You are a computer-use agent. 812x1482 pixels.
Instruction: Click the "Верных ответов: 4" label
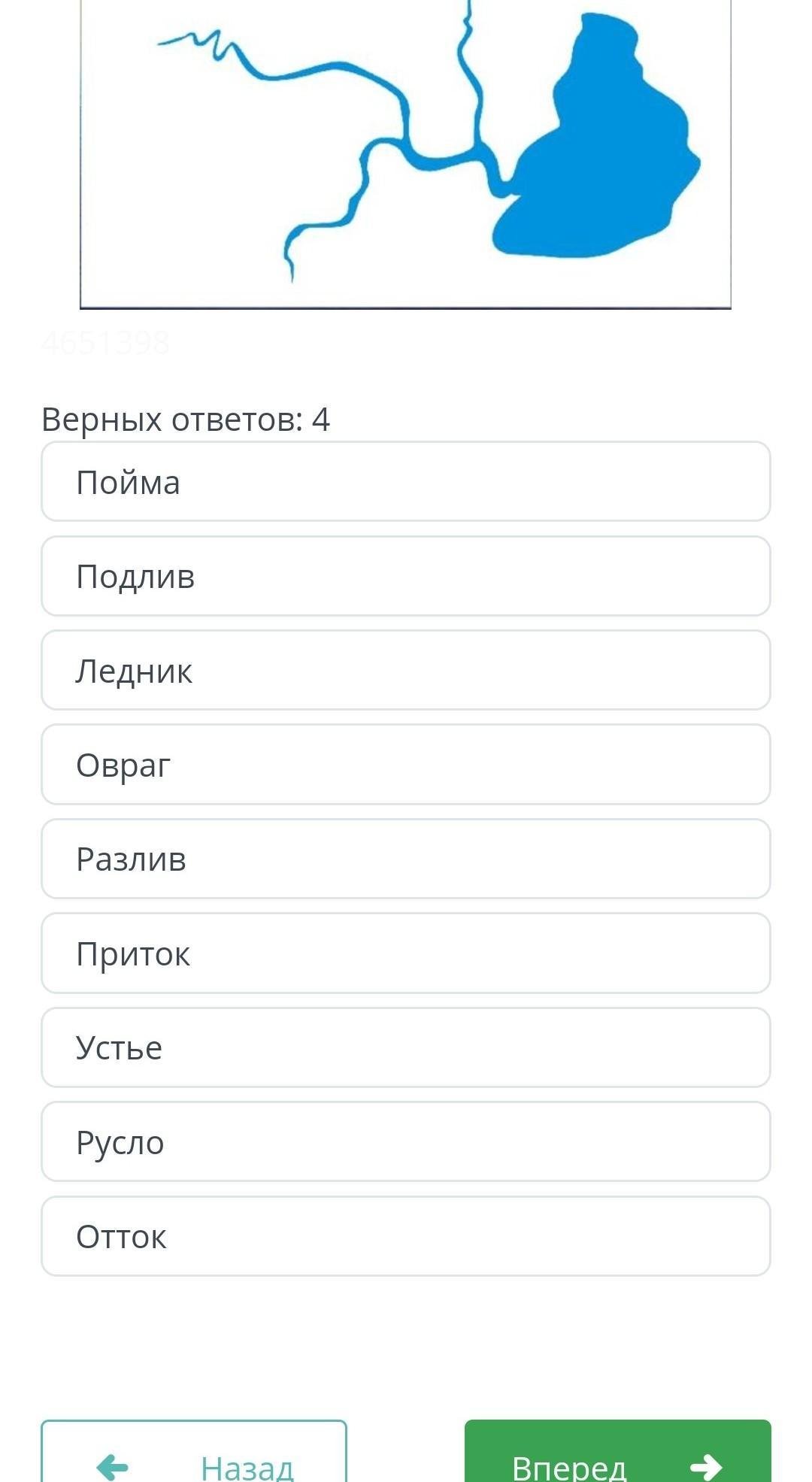click(186, 420)
